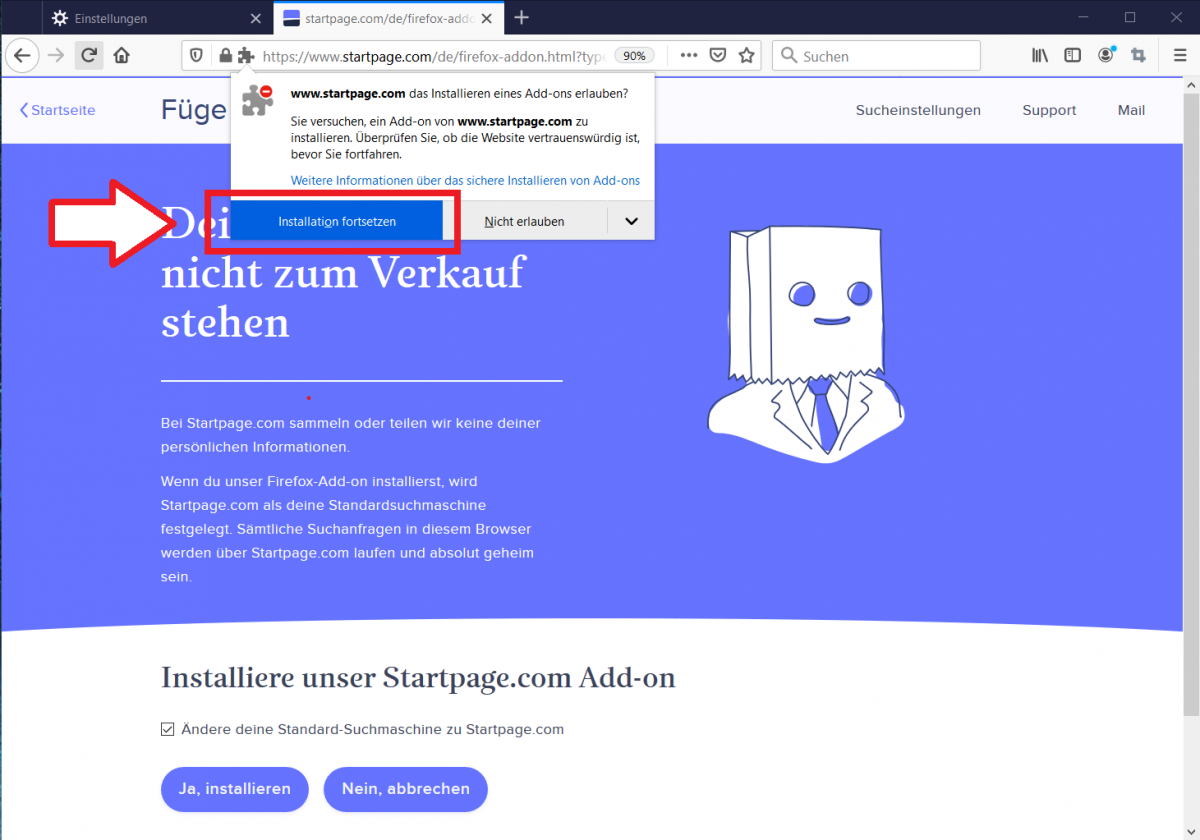This screenshot has height=840, width=1200.
Task: Focus the Suchen search field
Action: (878, 56)
